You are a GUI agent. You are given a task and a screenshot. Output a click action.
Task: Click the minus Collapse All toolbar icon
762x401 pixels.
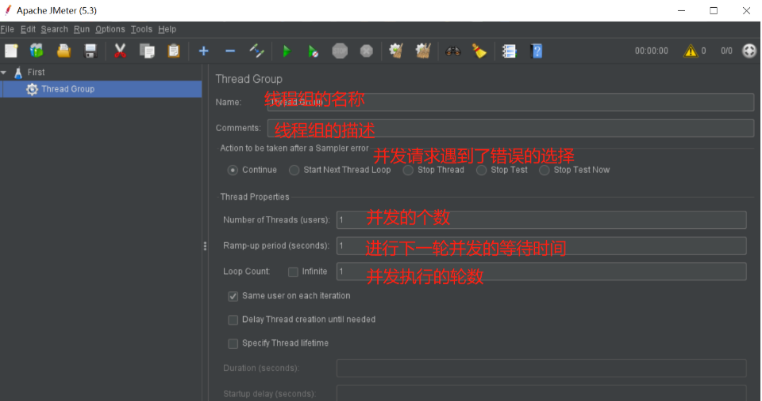coord(230,50)
